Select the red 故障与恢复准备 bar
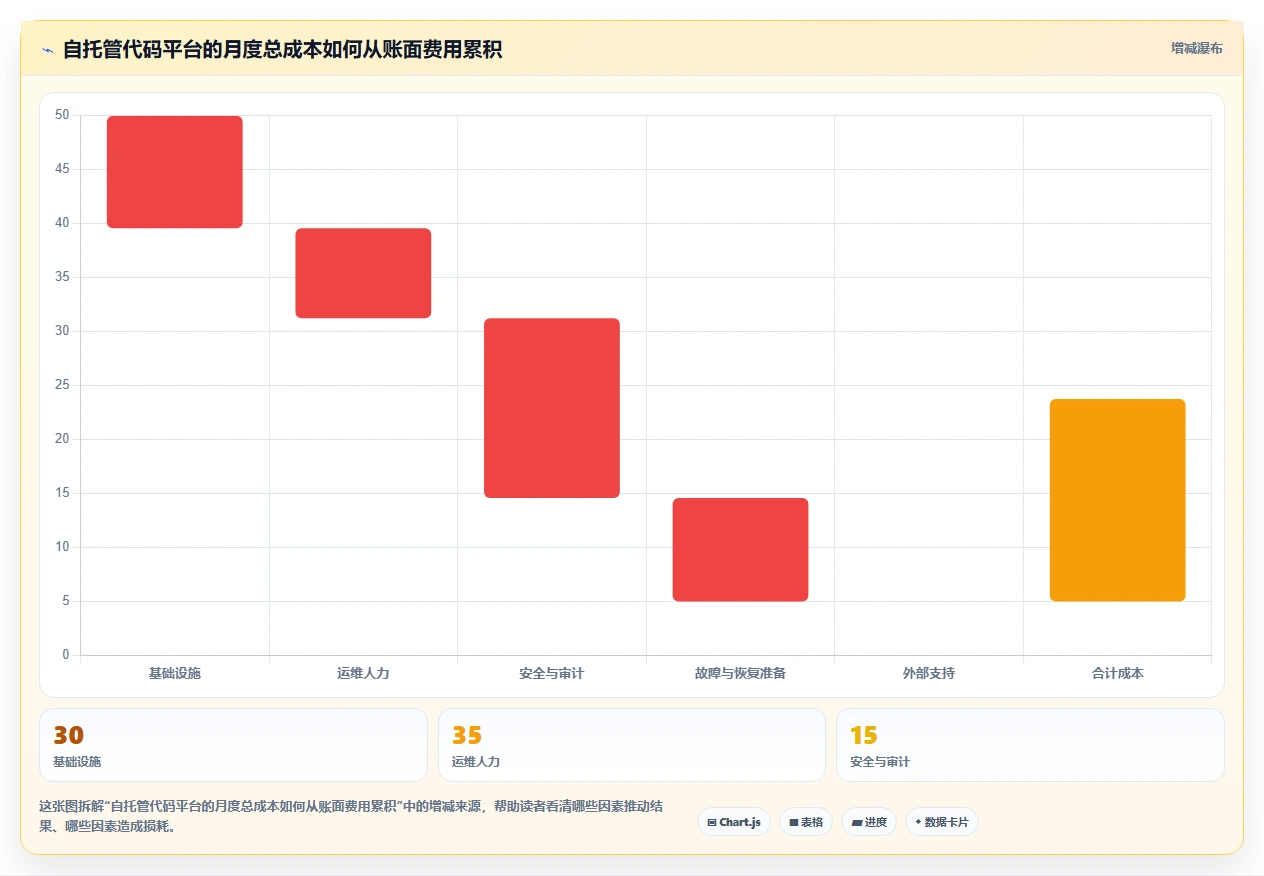Viewport: 1264px width, 876px height. point(740,549)
